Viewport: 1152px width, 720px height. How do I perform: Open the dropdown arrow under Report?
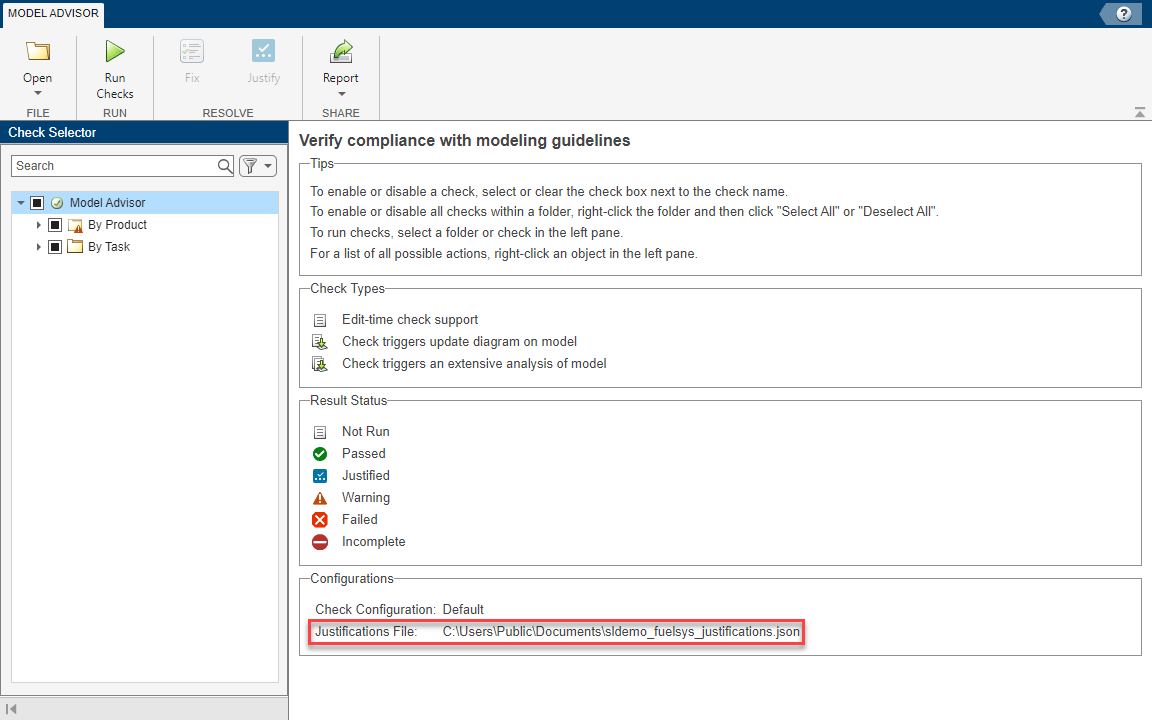341,95
